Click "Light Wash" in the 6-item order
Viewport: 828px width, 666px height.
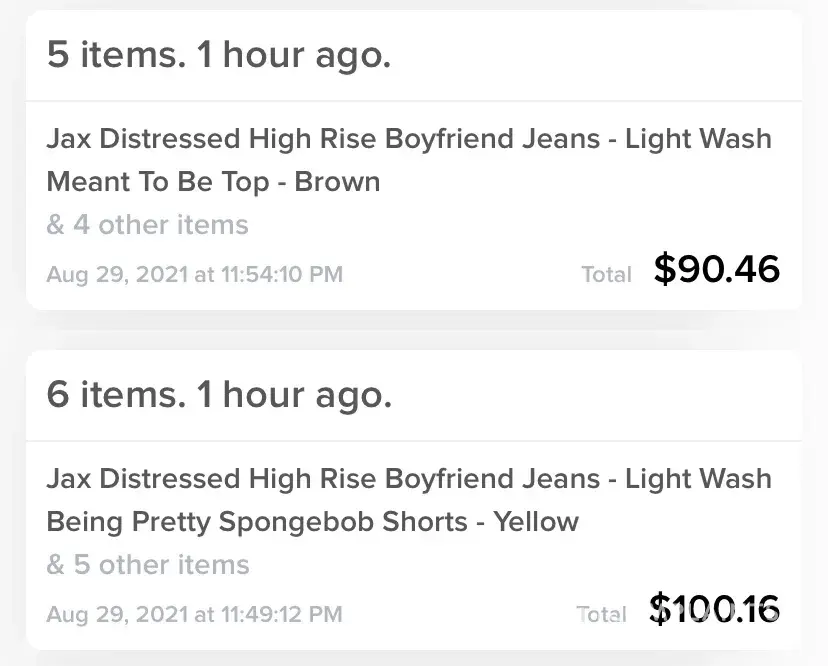698,479
